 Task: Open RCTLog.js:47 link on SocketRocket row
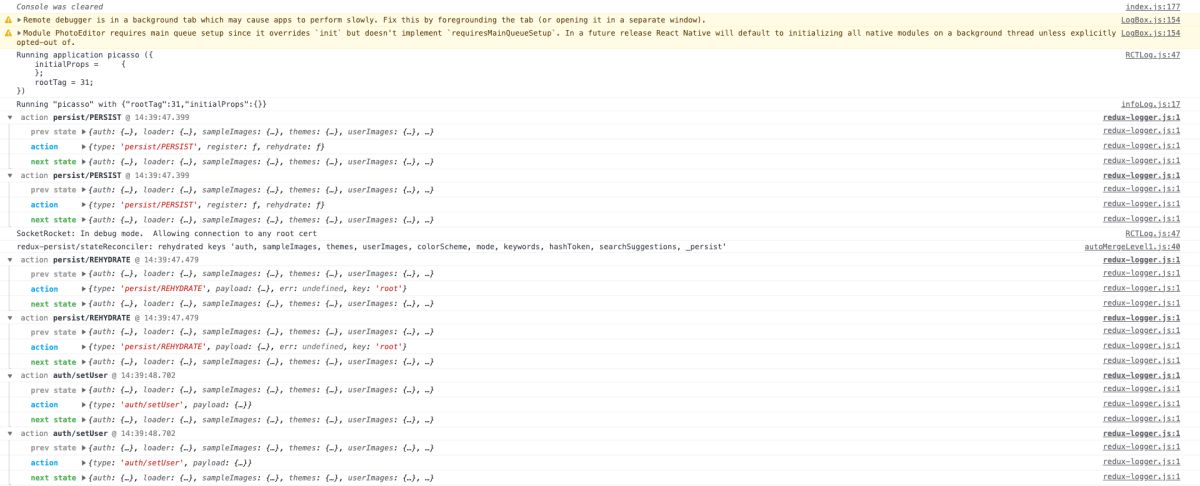pyautogui.click(x=1153, y=233)
